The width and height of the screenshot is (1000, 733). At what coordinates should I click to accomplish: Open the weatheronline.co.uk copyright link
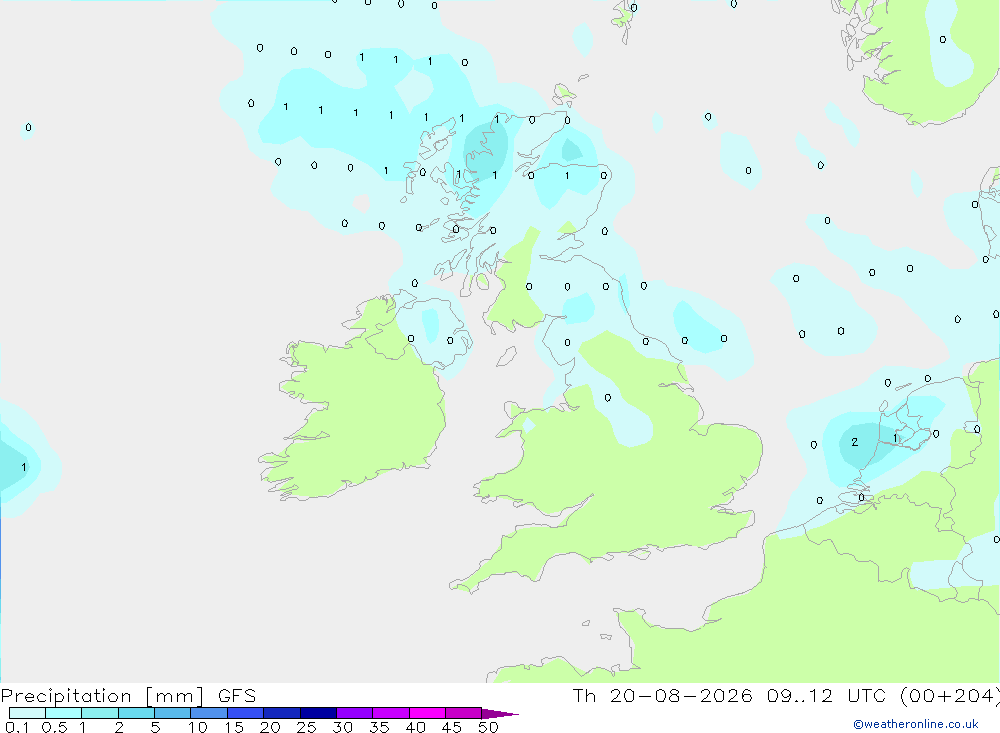click(x=916, y=724)
